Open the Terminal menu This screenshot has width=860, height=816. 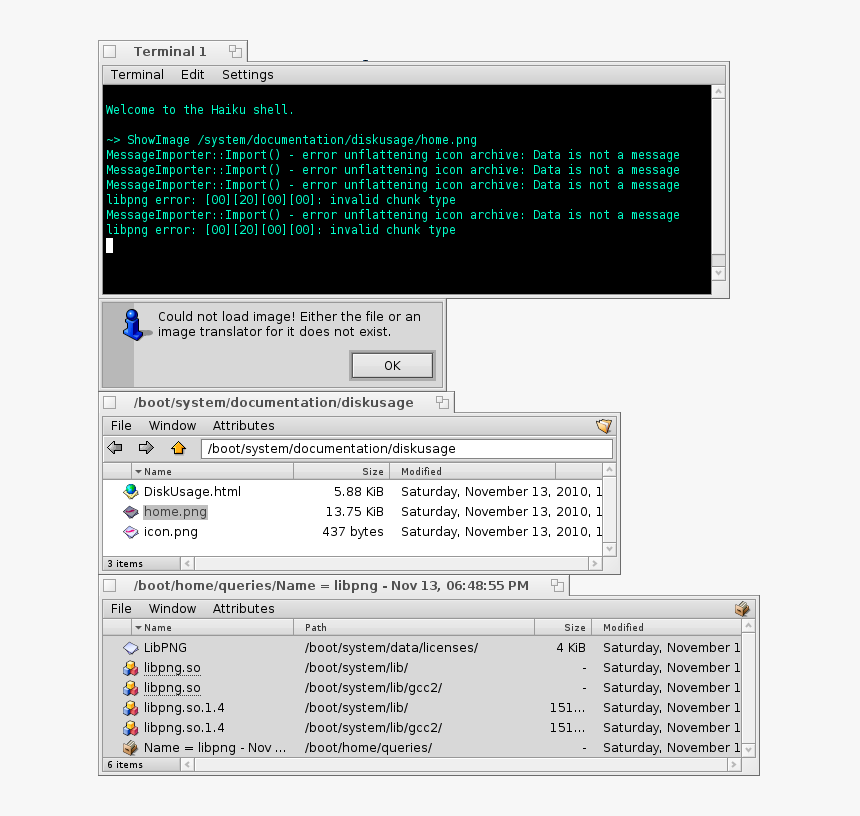click(x=137, y=74)
